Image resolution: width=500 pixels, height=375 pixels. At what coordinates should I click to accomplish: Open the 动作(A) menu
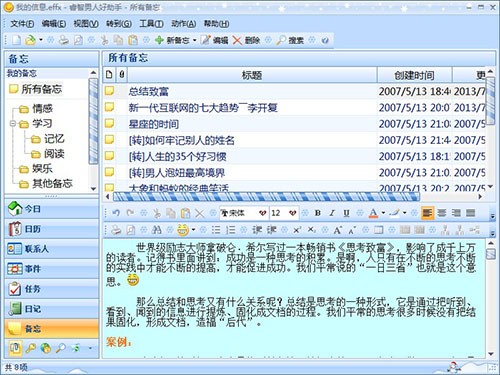coord(183,24)
